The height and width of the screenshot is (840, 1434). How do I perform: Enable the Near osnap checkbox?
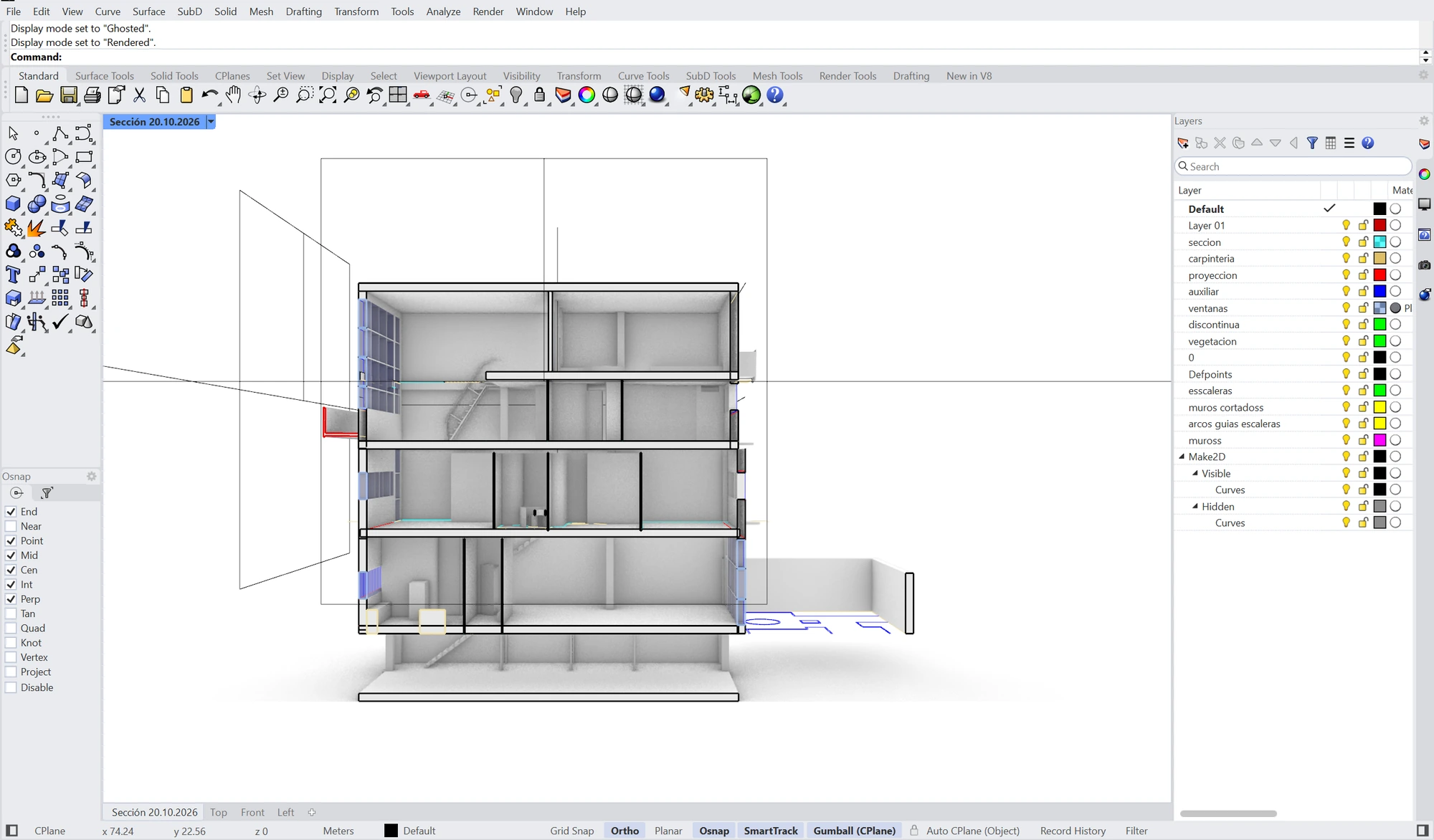click(x=11, y=526)
